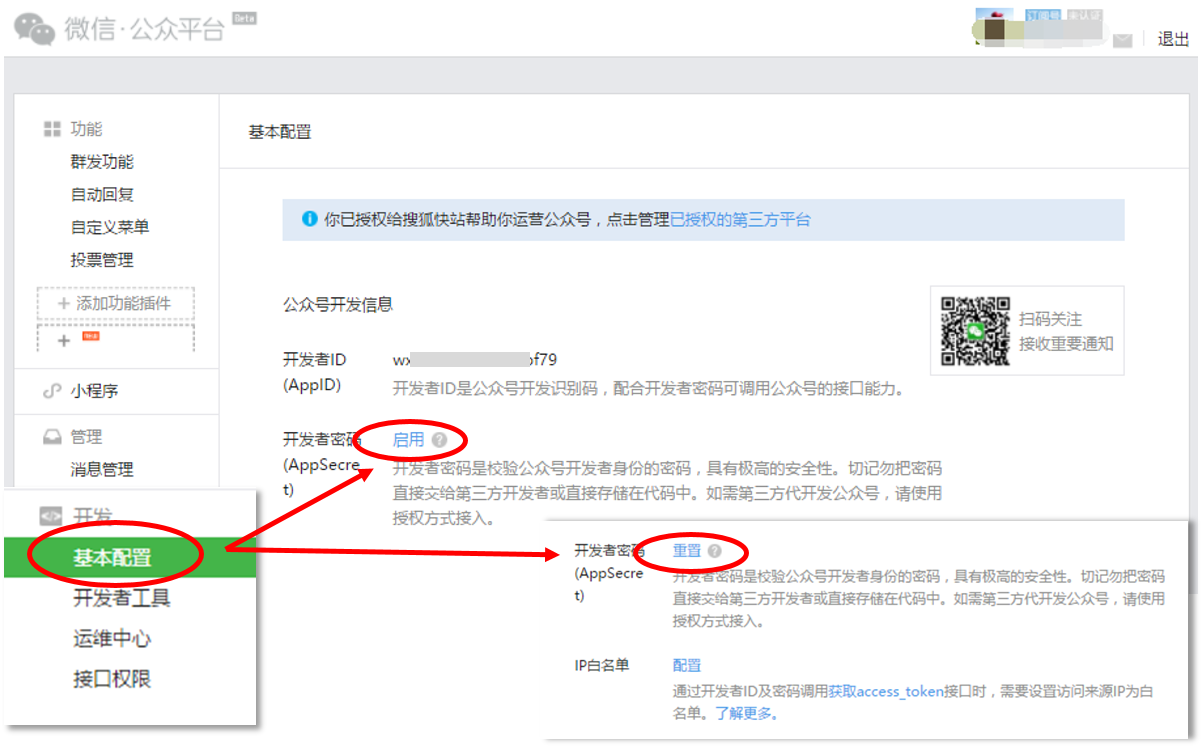Click the help icon next to 重置

pos(714,551)
